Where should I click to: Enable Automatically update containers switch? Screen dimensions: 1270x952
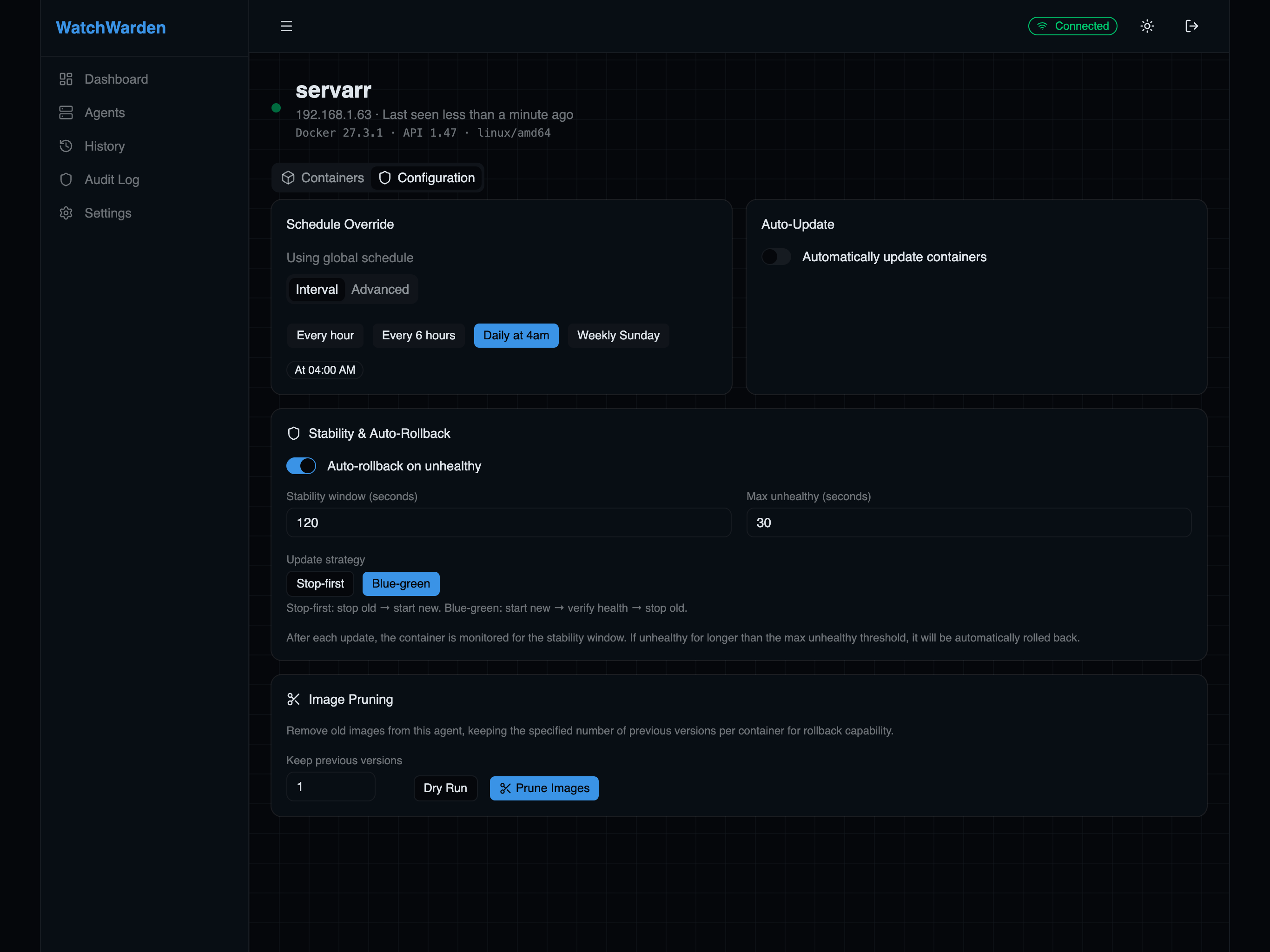point(776,257)
